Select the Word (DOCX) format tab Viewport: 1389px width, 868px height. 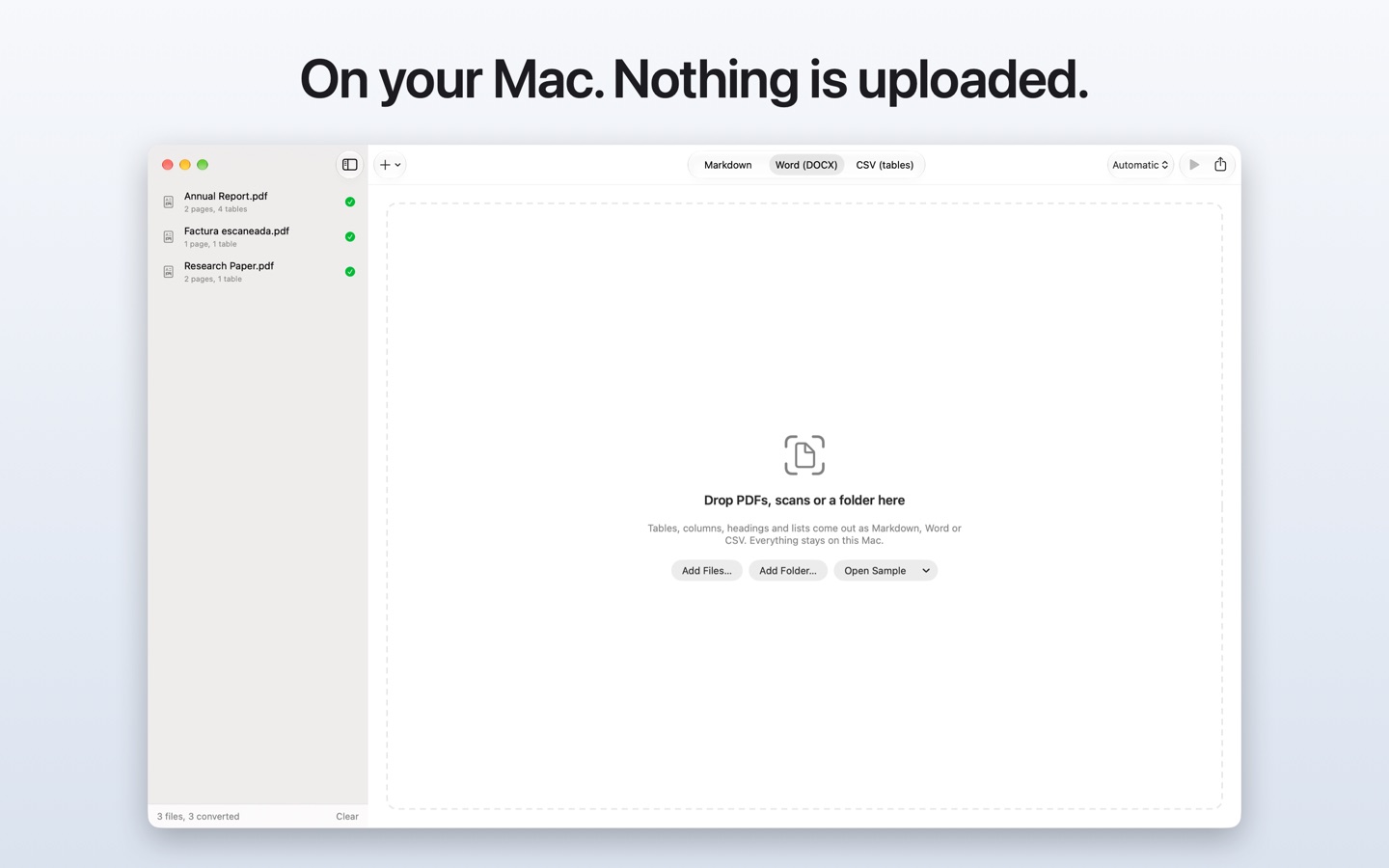(806, 165)
